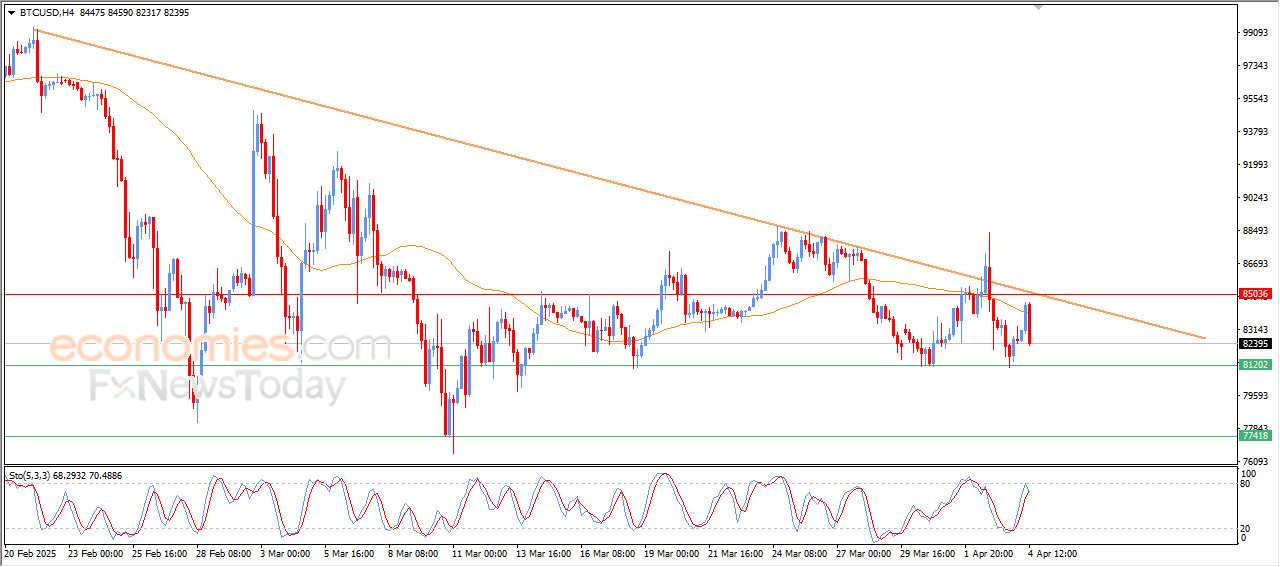This screenshot has width=1280, height=567.
Task: Select the BTCUSD,H4 symbol title text
Action: pyautogui.click(x=46, y=13)
